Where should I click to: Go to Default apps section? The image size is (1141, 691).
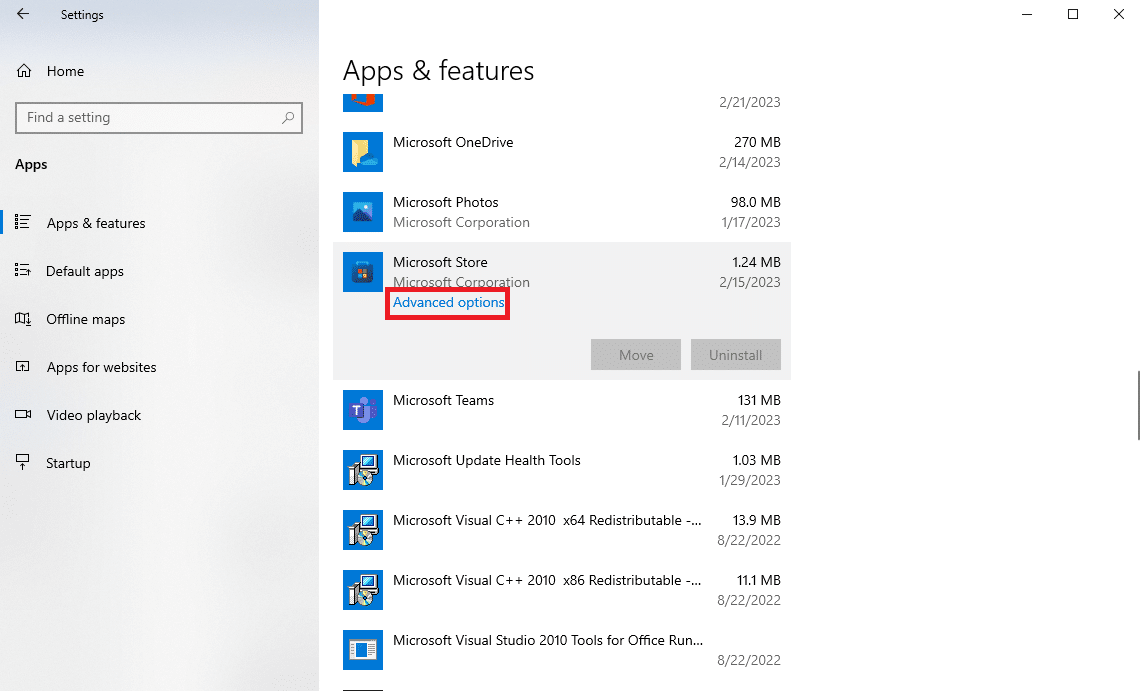click(84, 271)
